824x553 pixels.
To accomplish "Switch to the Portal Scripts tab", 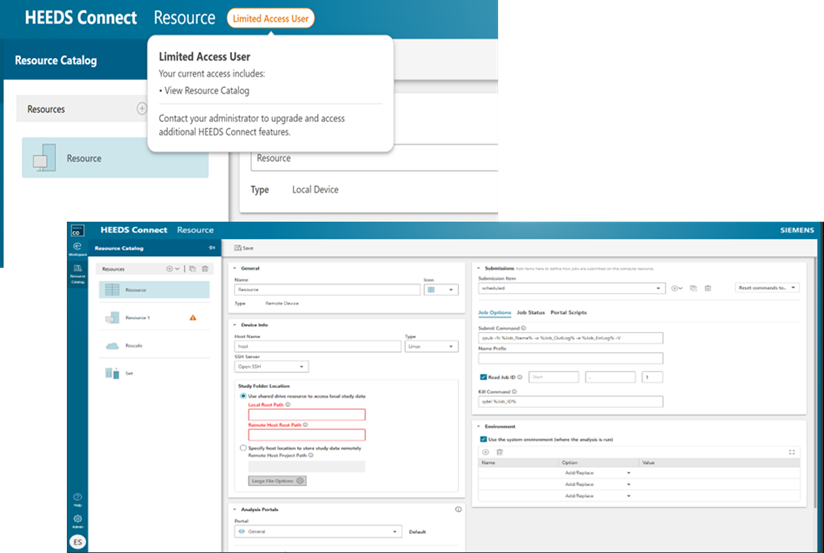I will [569, 312].
